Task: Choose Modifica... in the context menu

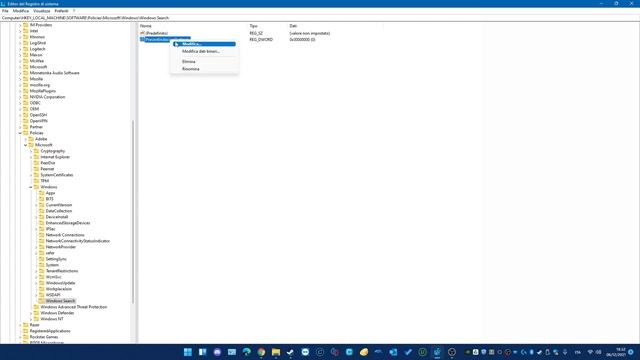Action: [x=204, y=44]
